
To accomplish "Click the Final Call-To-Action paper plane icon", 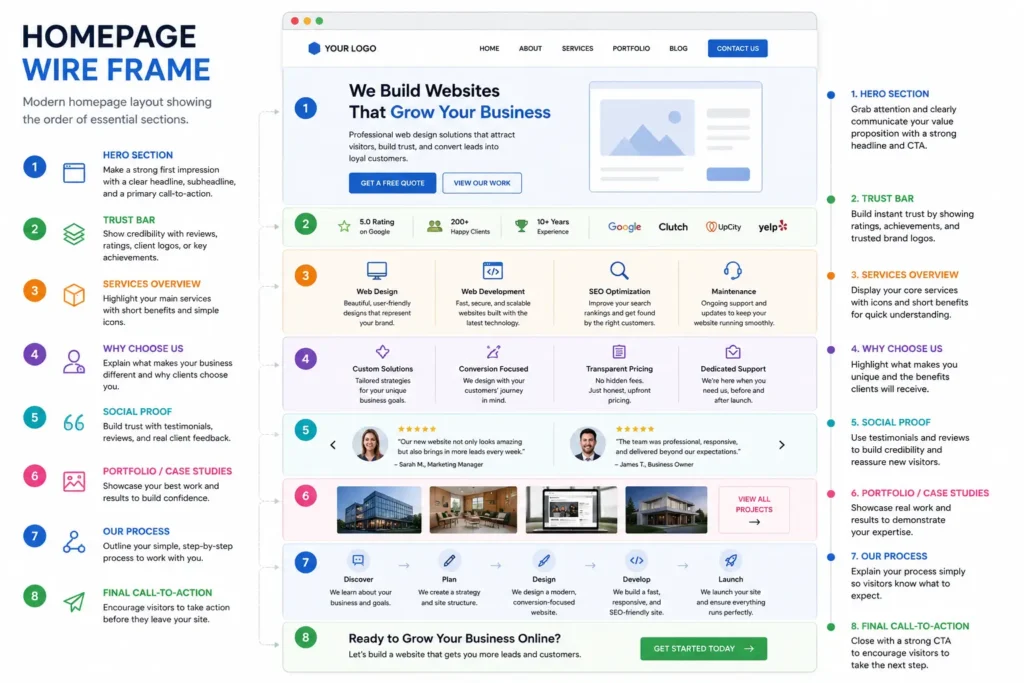I will (x=74, y=601).
